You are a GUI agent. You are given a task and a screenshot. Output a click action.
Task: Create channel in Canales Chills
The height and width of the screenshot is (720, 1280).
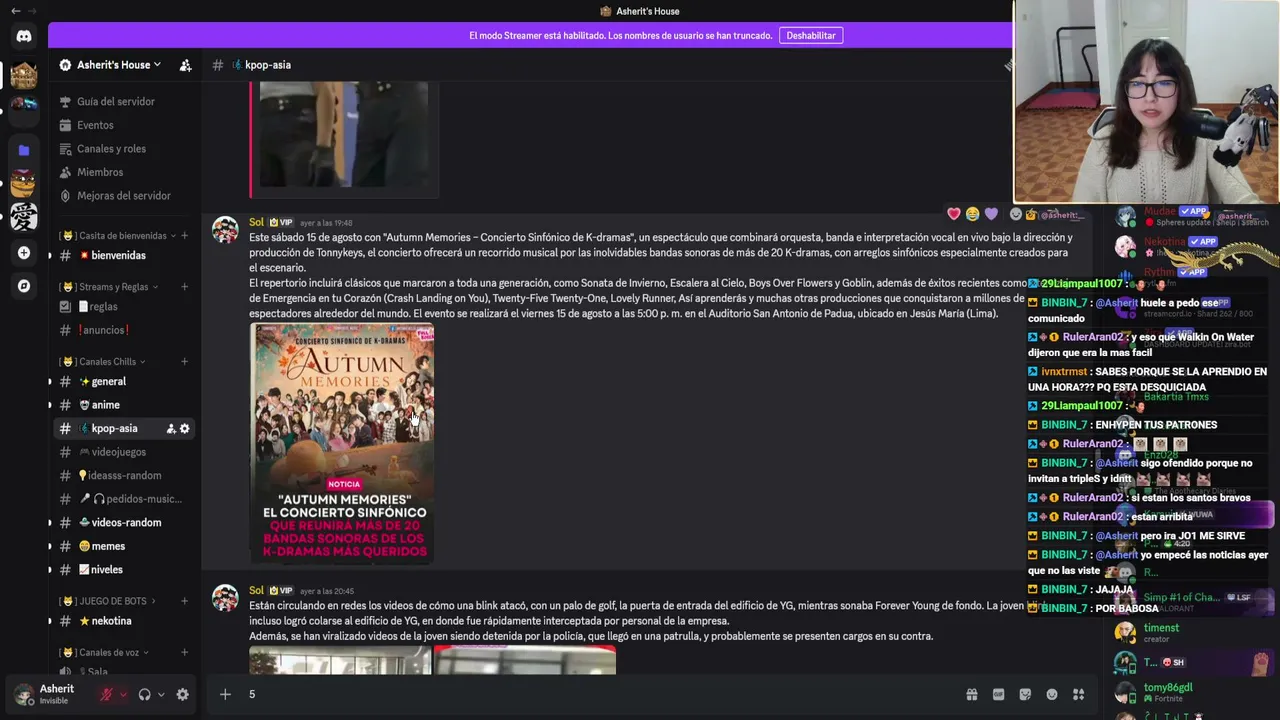point(184,362)
